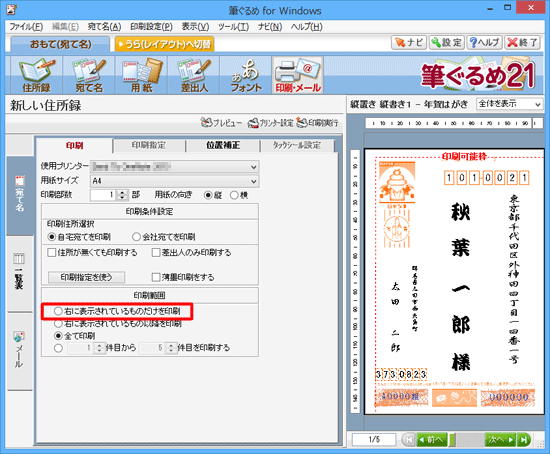The width and height of the screenshot is (550, 454).
Task: Go to next record with 次へ button
Action: click(x=501, y=440)
